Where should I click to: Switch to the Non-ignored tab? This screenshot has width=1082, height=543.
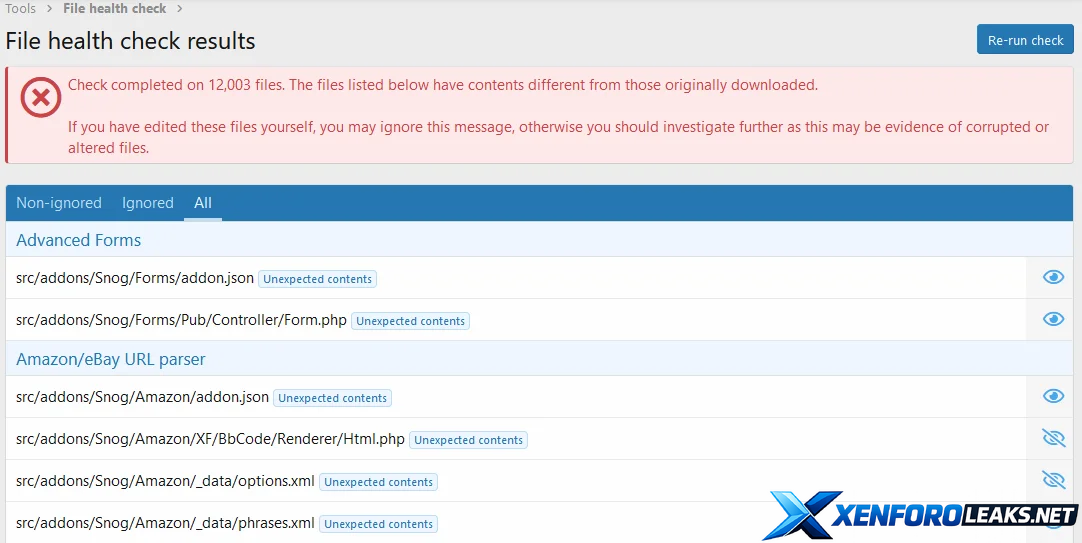click(x=59, y=203)
